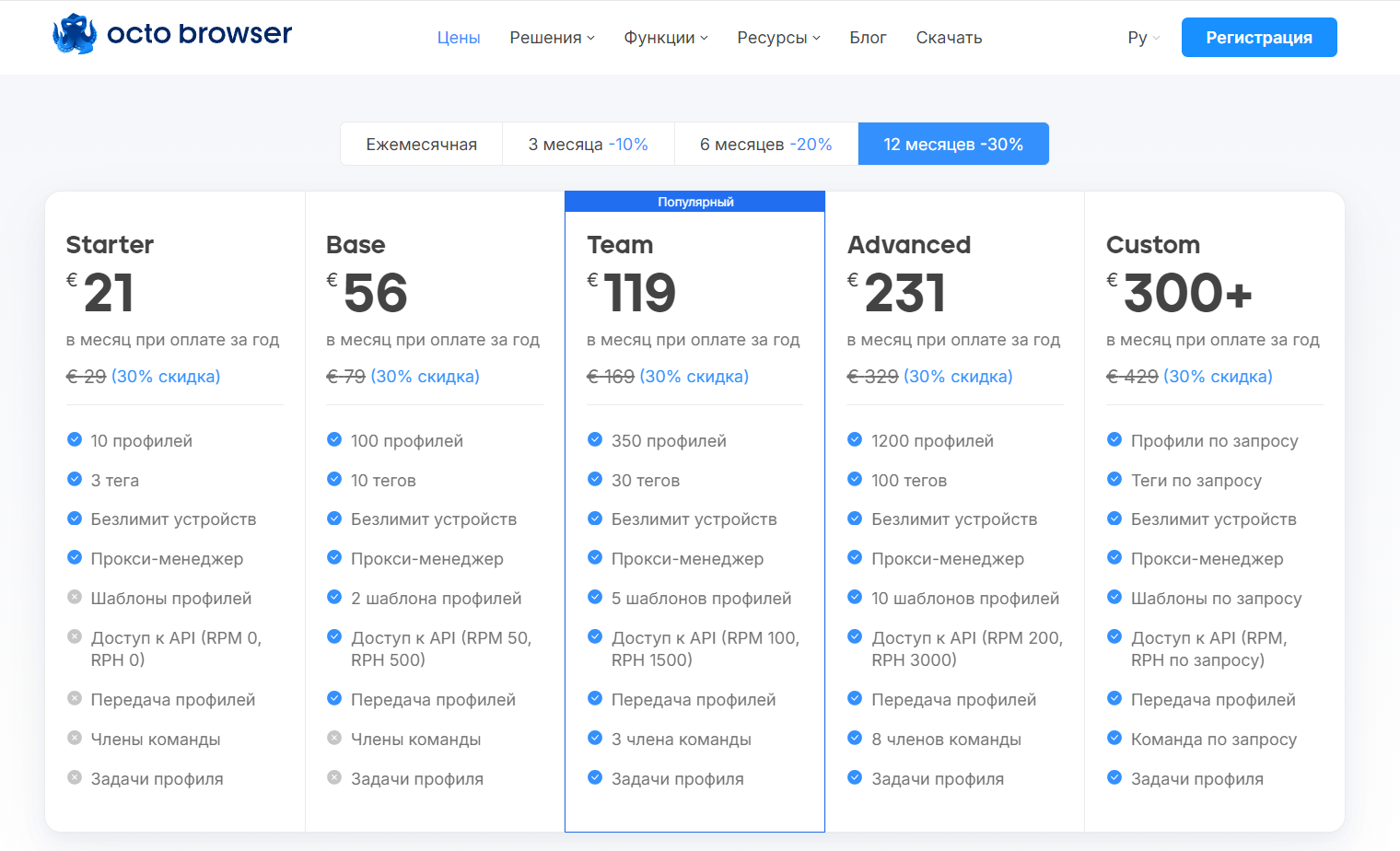
Task: Click check icon beside Теги по запросу
Action: coord(1114,479)
